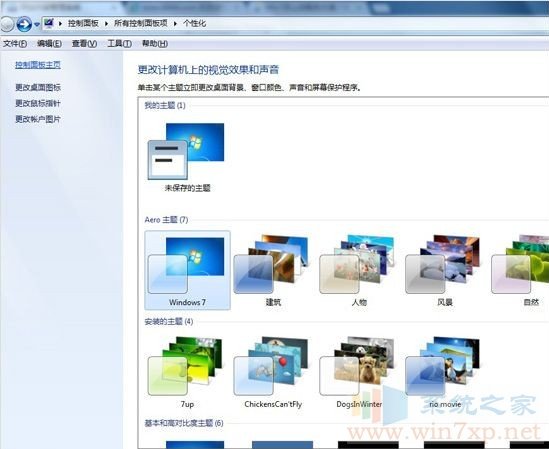Screen dimensions: 549x449
Task: Expand the arrow after 控制面板 breadcrumb
Action: point(106,23)
